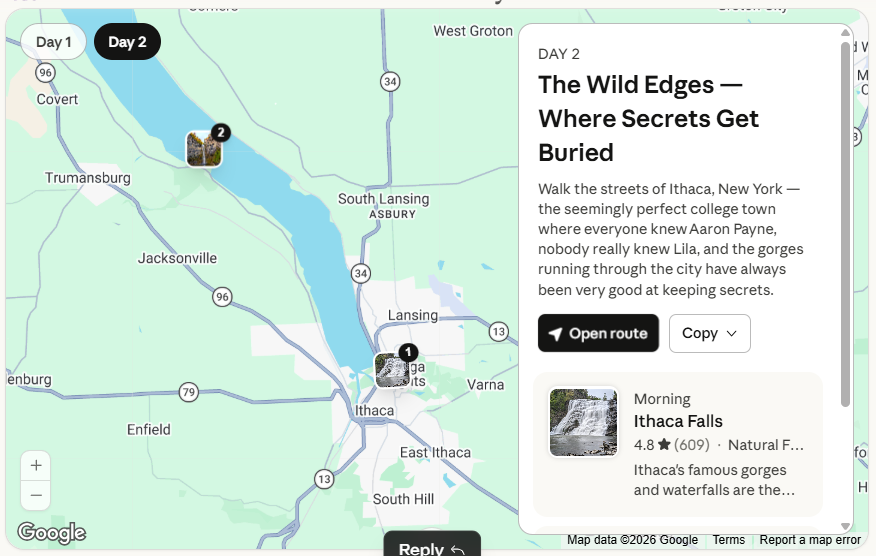The width and height of the screenshot is (876, 556).
Task: Zoom in on the map
Action: (x=36, y=465)
